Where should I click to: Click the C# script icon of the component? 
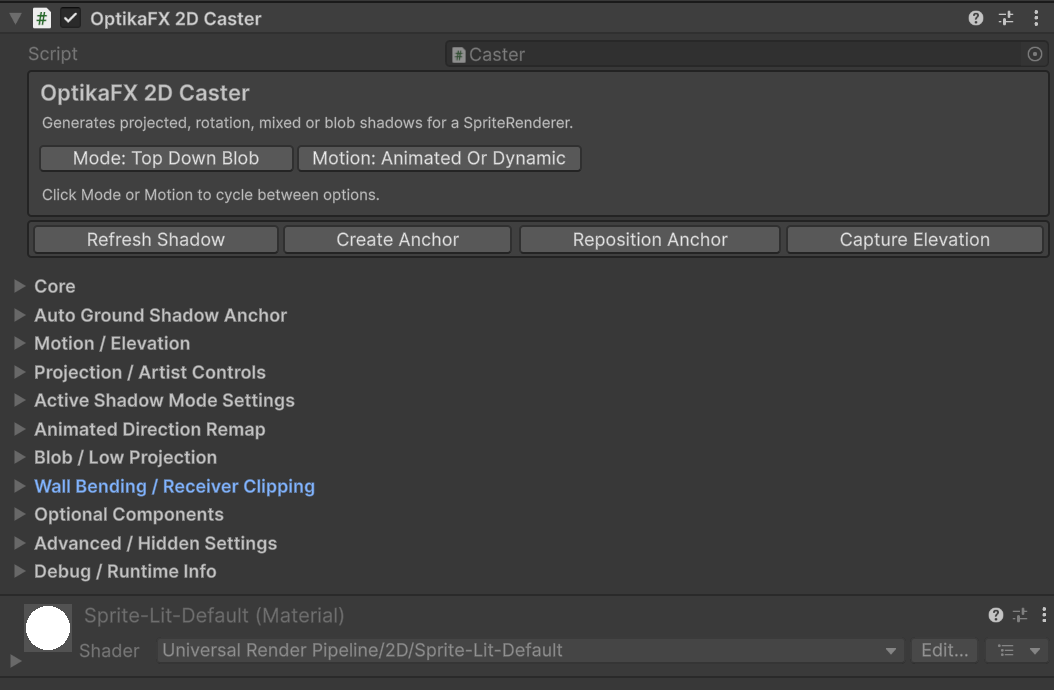pyautogui.click(x=42, y=18)
